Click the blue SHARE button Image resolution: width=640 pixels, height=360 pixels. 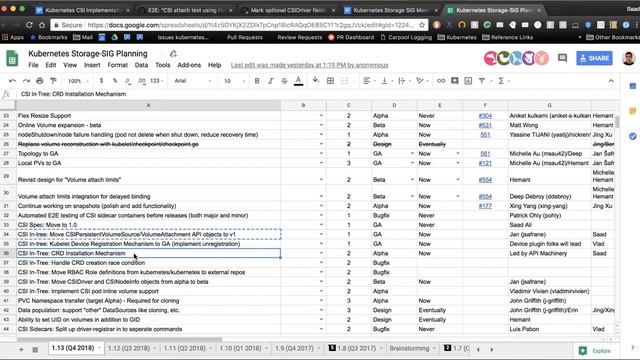click(594, 58)
